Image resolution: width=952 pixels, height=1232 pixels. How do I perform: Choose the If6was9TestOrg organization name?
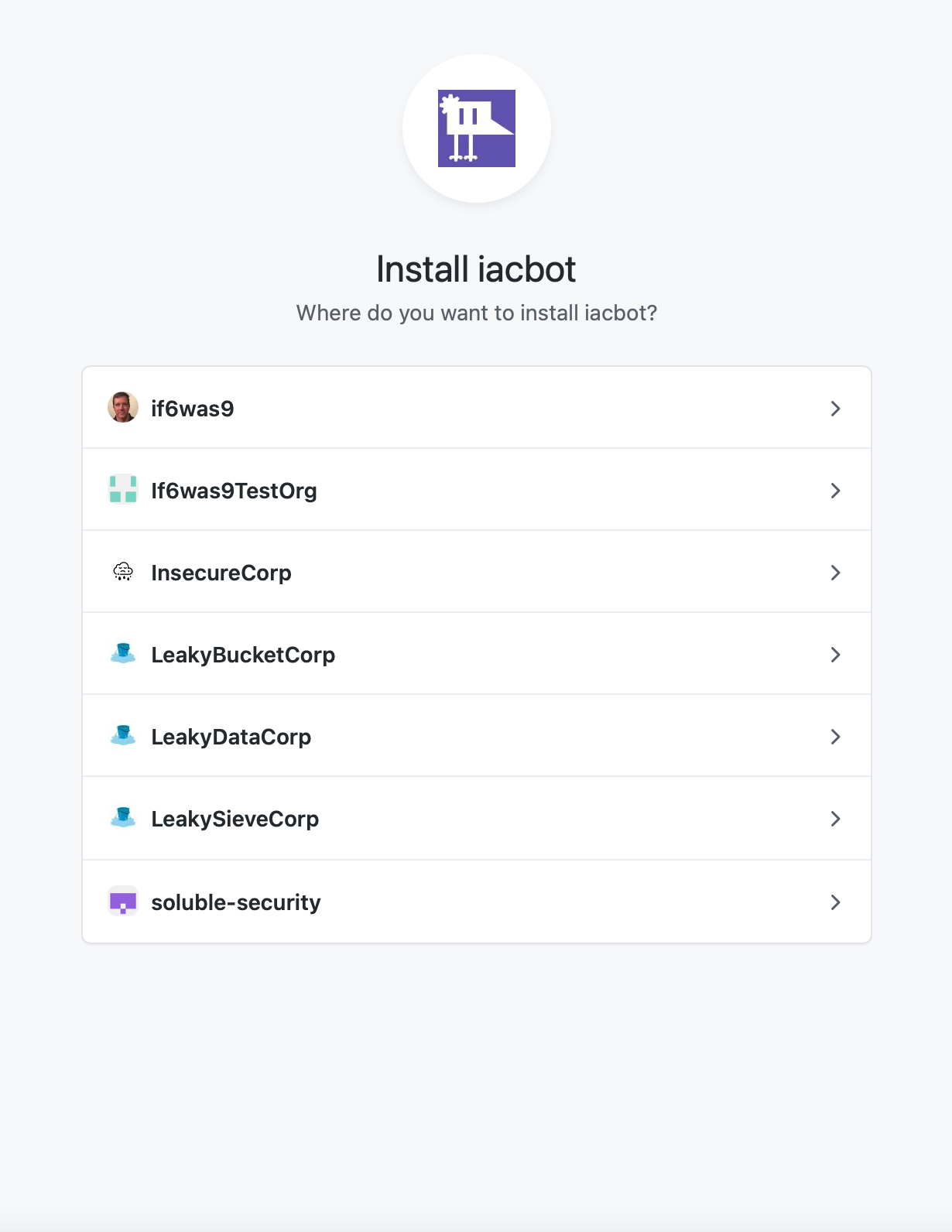pyautogui.click(x=234, y=491)
